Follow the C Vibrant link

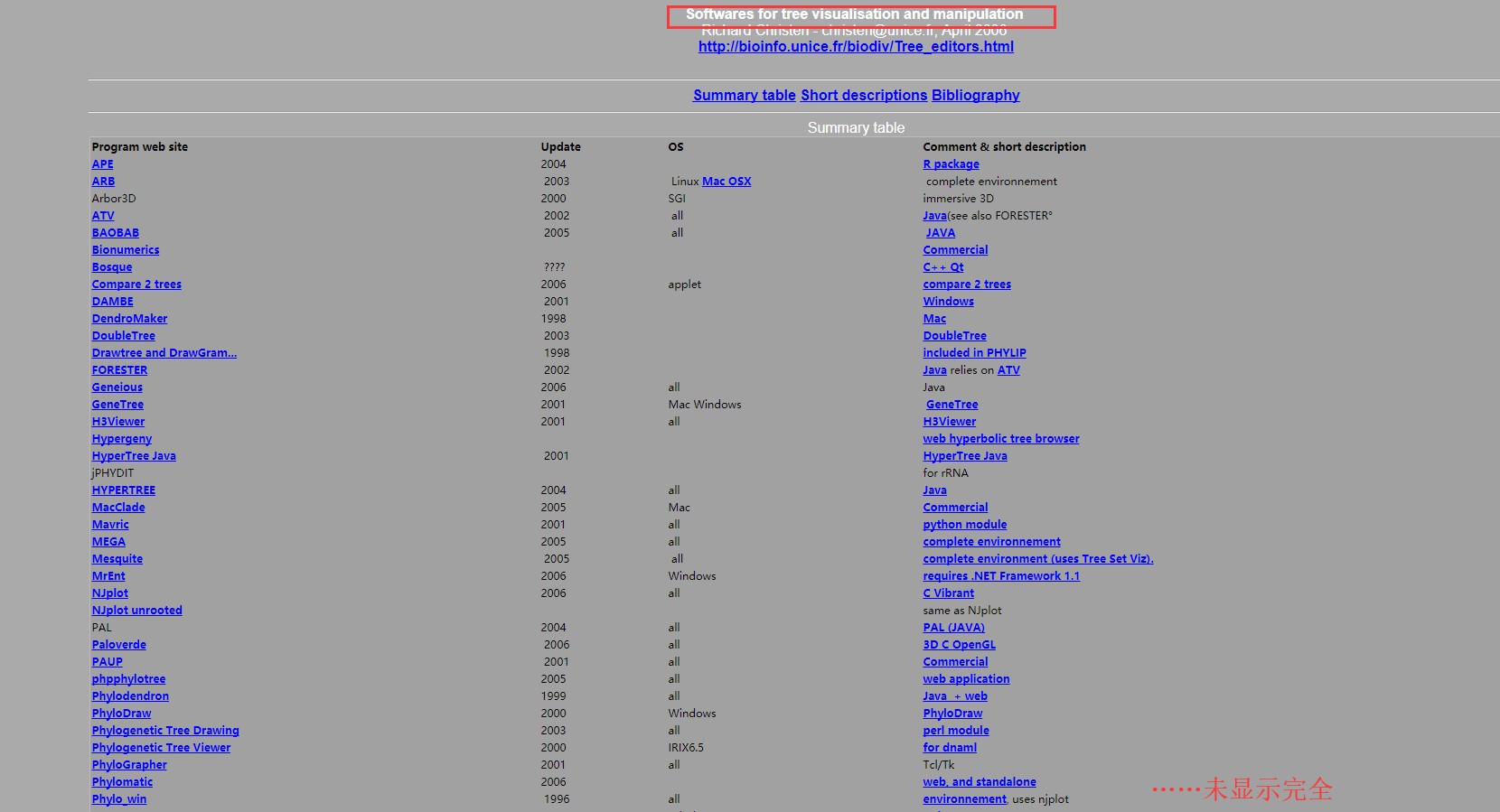[949, 593]
